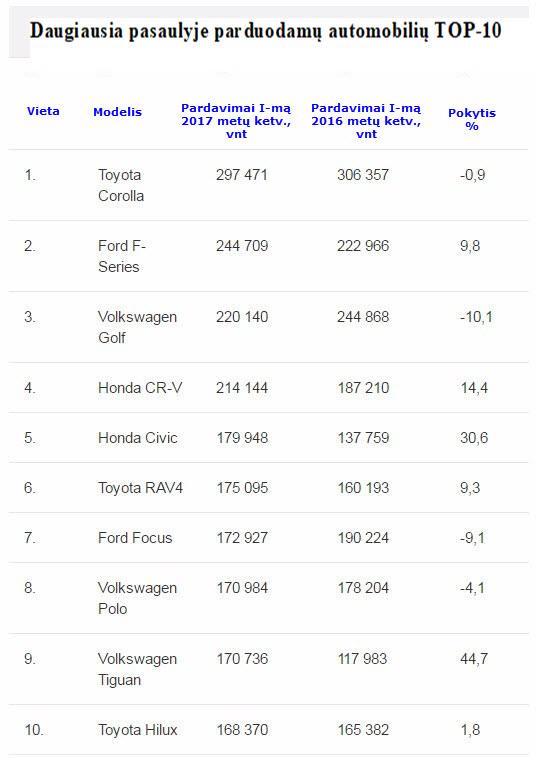
Task: Select the Toyota Corolla model cell
Action: (121, 185)
